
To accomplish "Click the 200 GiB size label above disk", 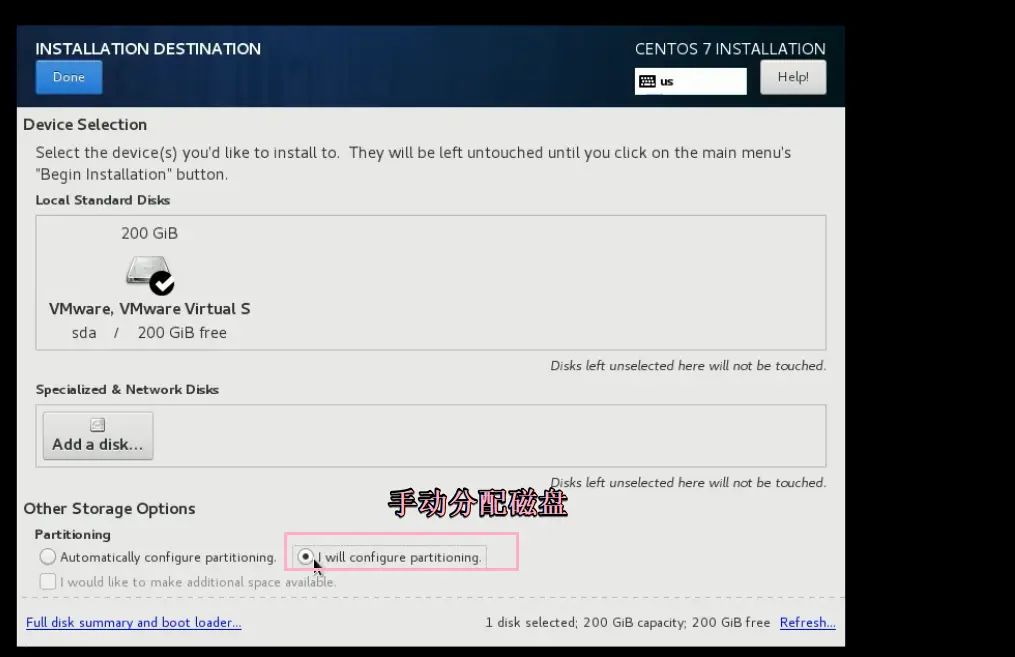I will pos(150,233).
